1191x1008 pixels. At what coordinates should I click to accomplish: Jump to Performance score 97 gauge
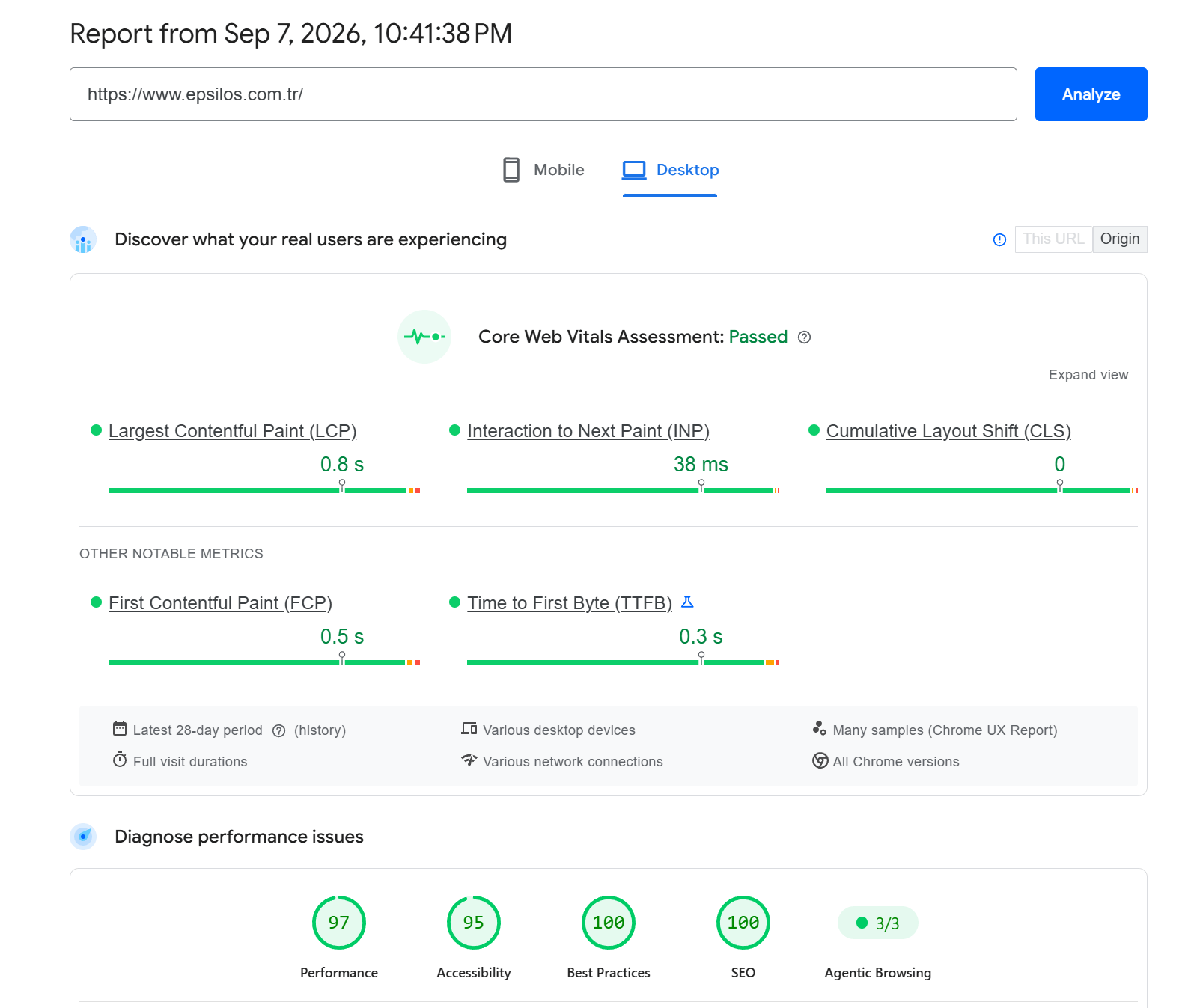coord(339,923)
